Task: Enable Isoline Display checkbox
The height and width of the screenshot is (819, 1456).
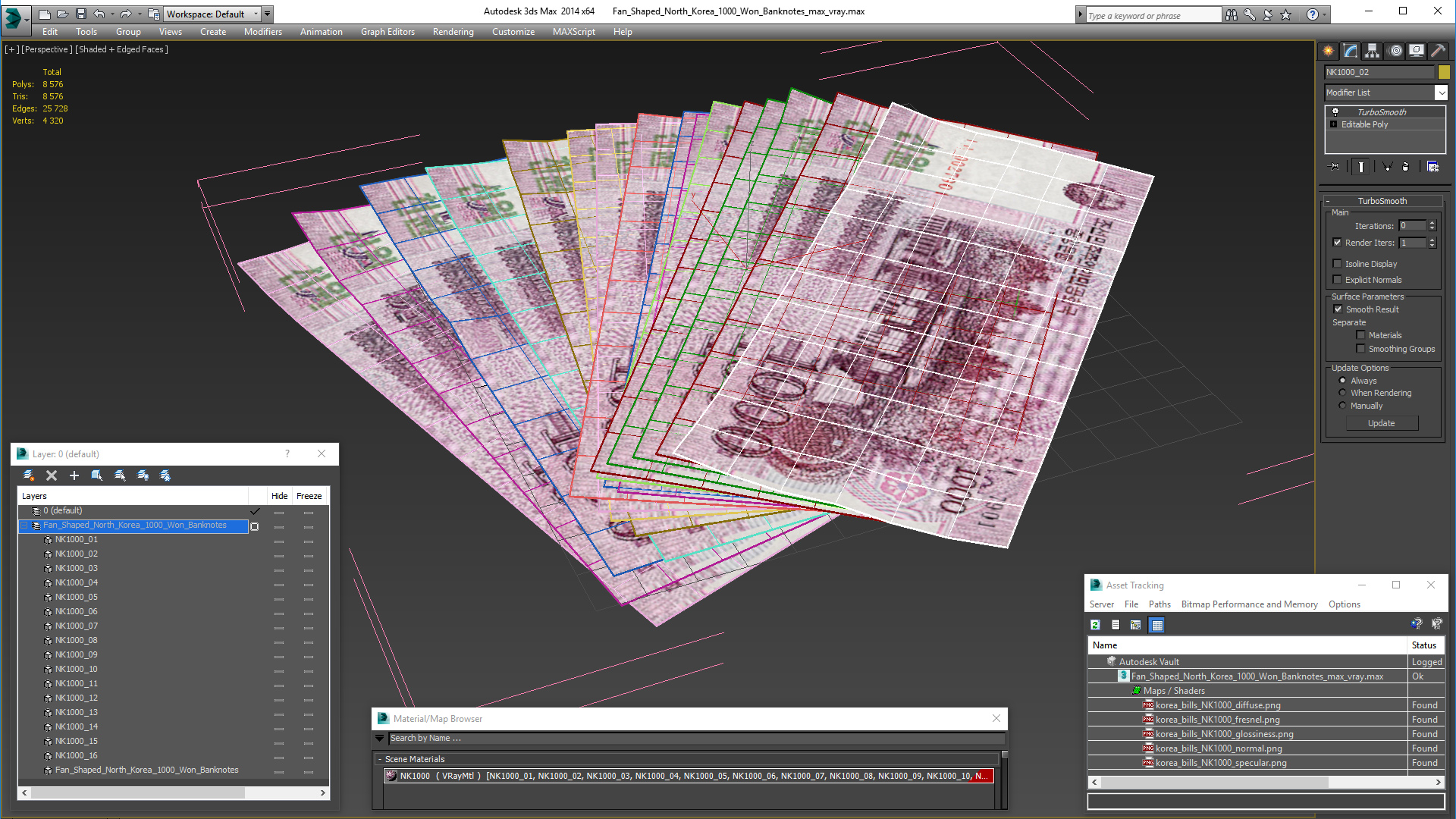Action: click(x=1338, y=264)
